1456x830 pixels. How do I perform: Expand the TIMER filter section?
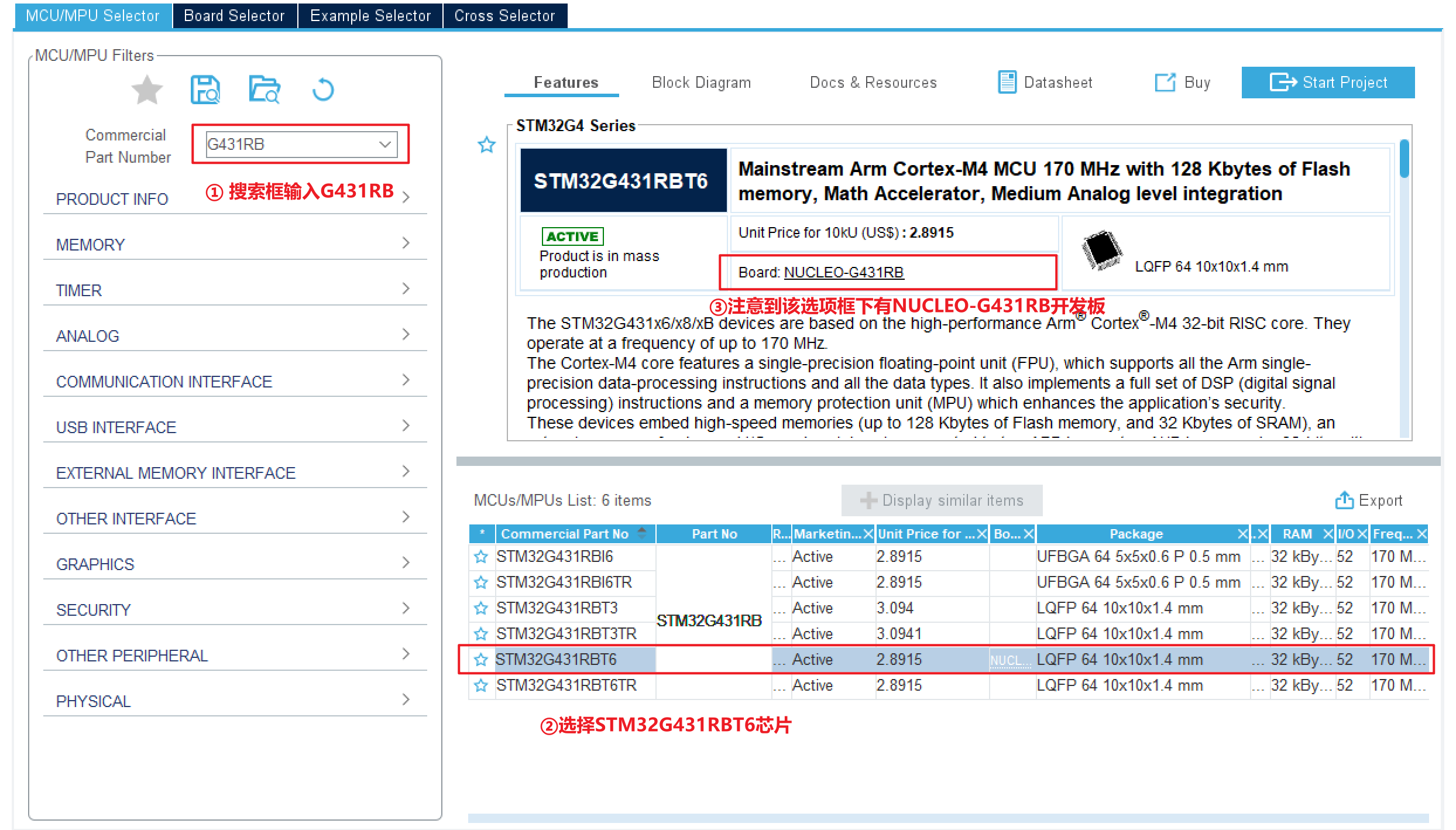[235, 290]
